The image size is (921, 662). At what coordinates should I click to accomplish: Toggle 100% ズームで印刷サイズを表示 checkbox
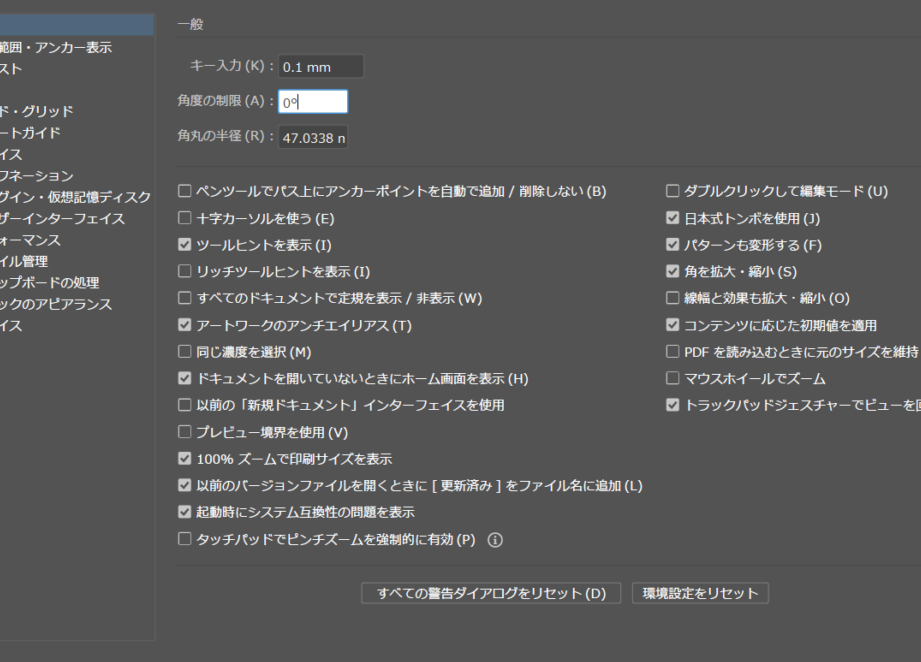(184, 458)
